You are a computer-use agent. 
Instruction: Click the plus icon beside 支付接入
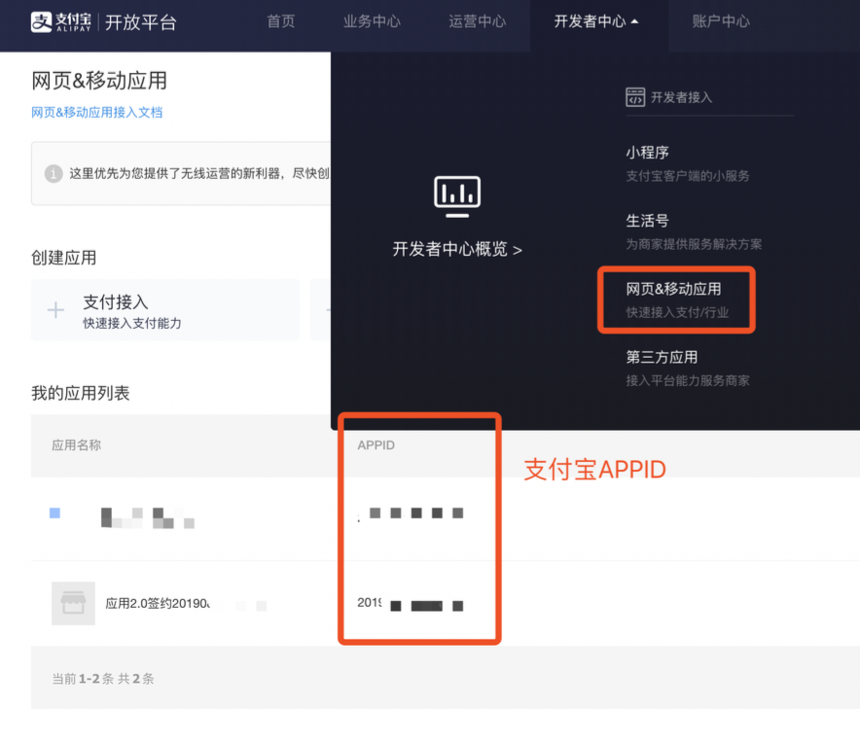coord(55,310)
